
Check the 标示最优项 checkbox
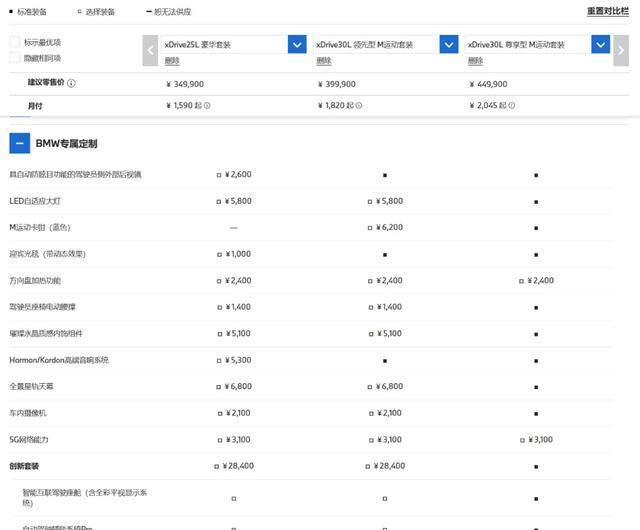15,42
